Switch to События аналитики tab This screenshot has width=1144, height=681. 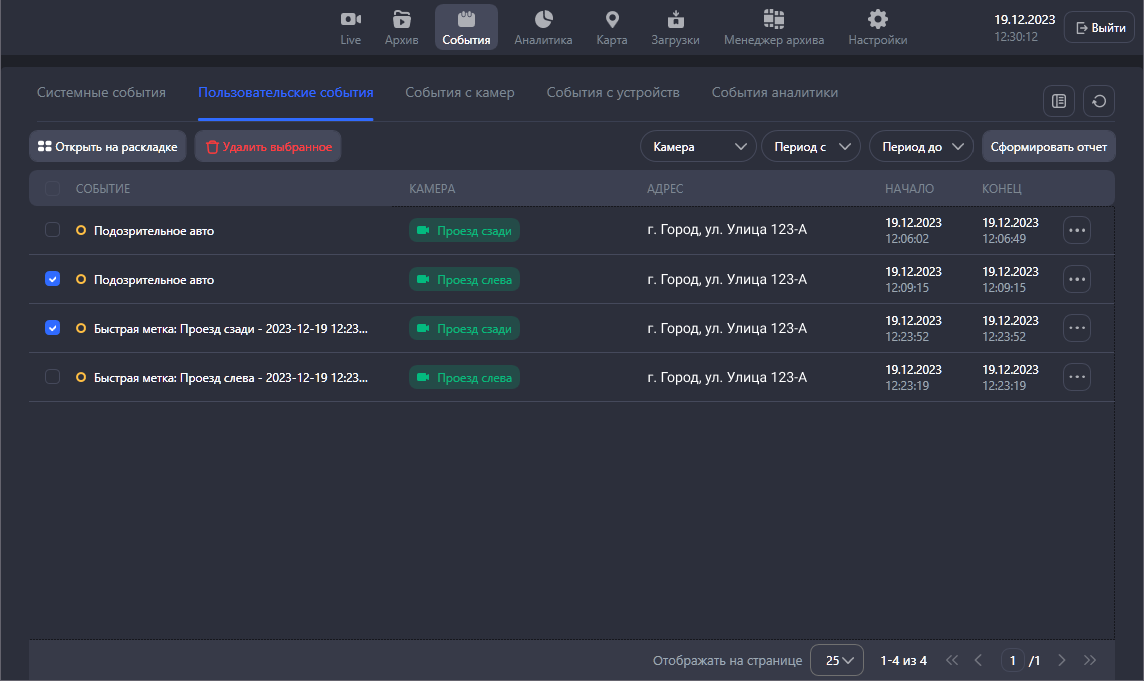click(x=774, y=93)
